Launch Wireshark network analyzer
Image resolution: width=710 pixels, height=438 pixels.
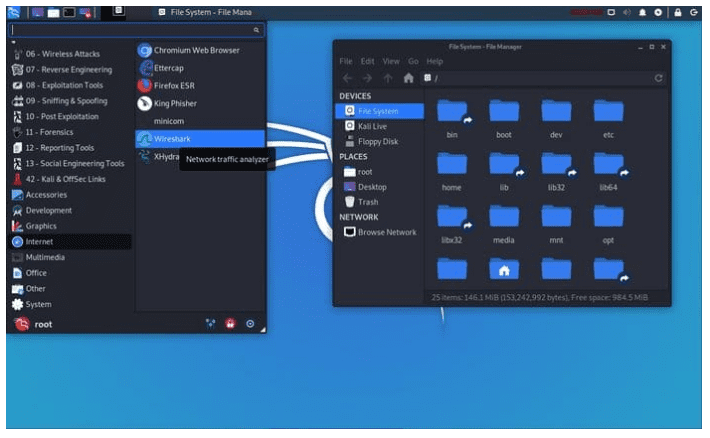(200, 139)
